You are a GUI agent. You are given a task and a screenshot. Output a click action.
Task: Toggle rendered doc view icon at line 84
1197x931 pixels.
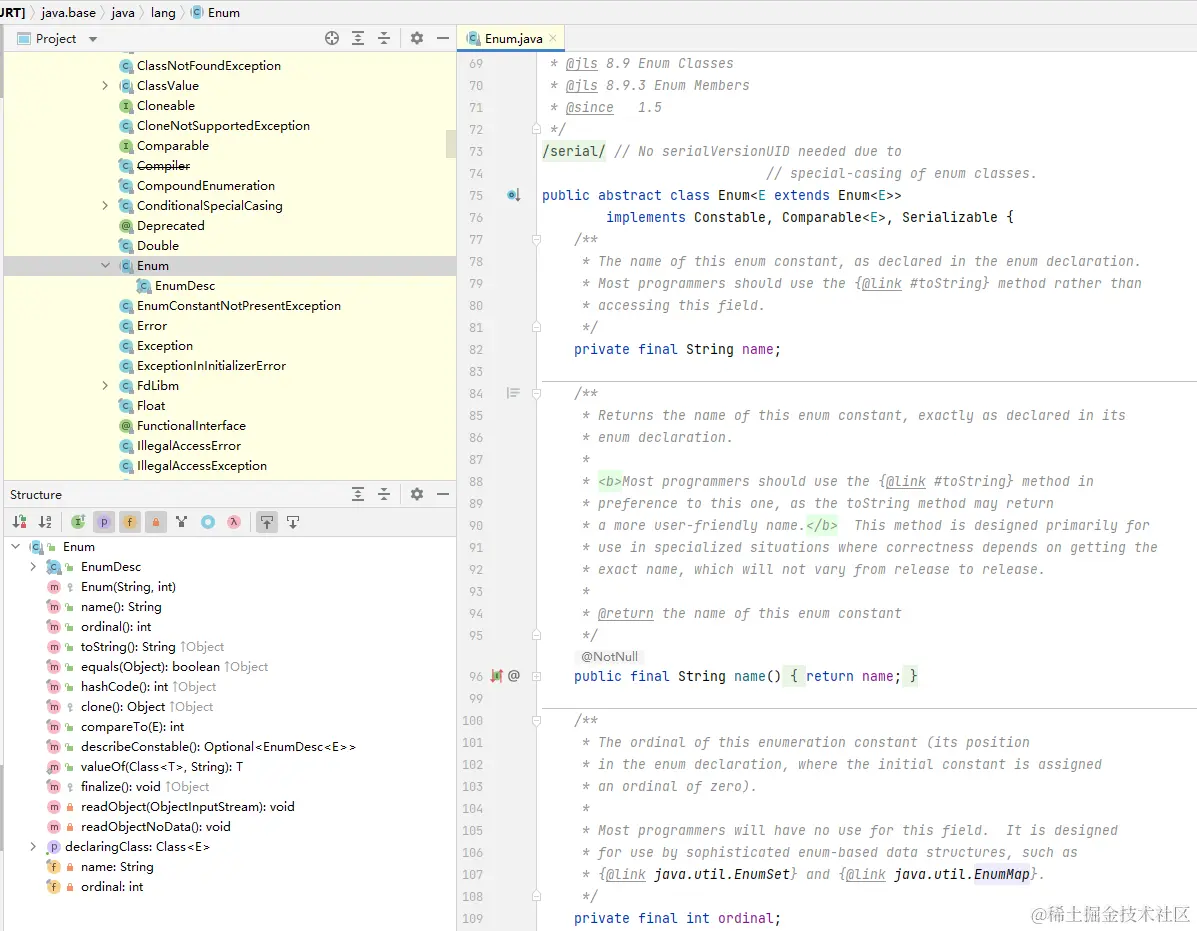pos(513,393)
